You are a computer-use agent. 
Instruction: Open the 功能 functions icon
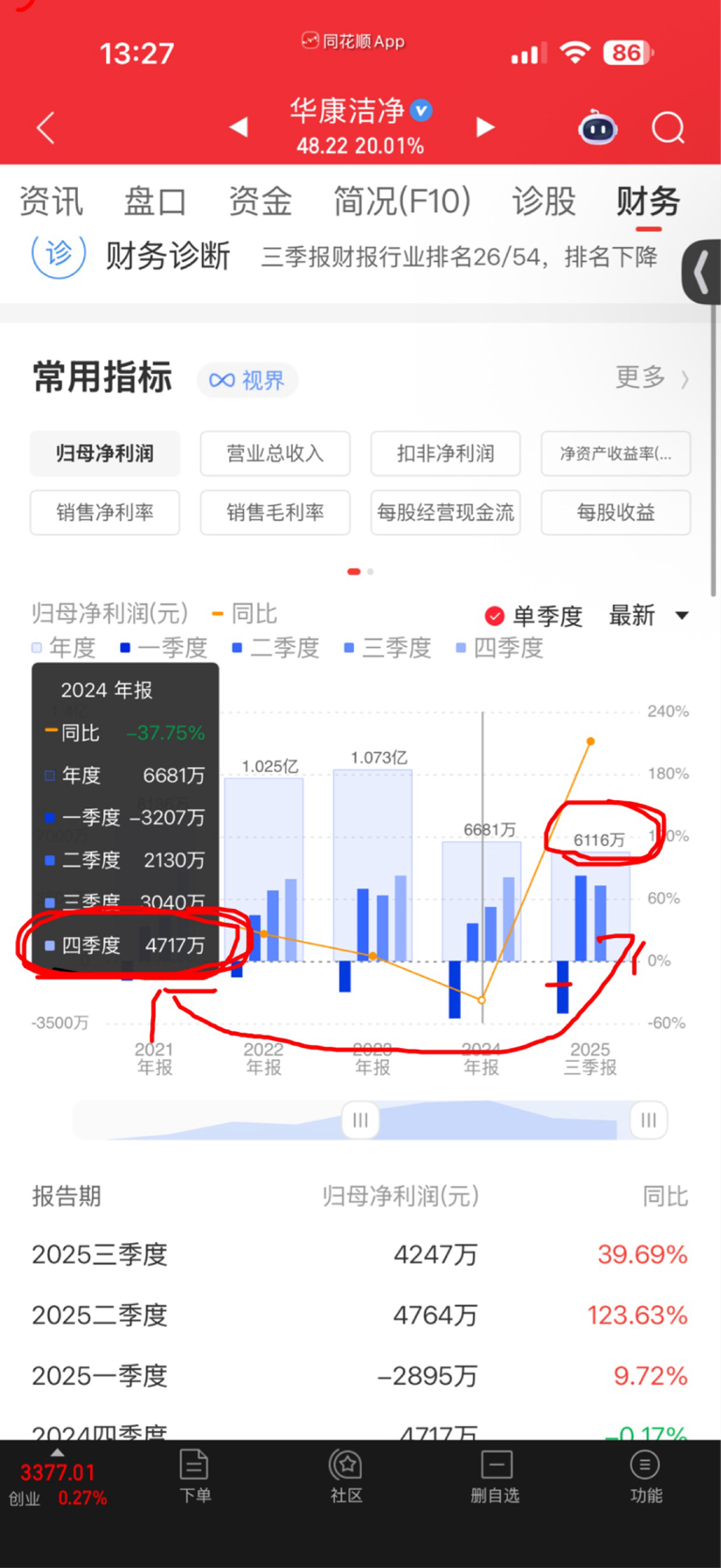coord(646,1475)
